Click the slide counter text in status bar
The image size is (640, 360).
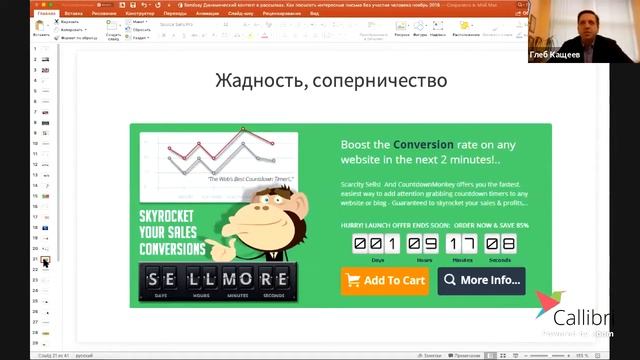pos(53,356)
